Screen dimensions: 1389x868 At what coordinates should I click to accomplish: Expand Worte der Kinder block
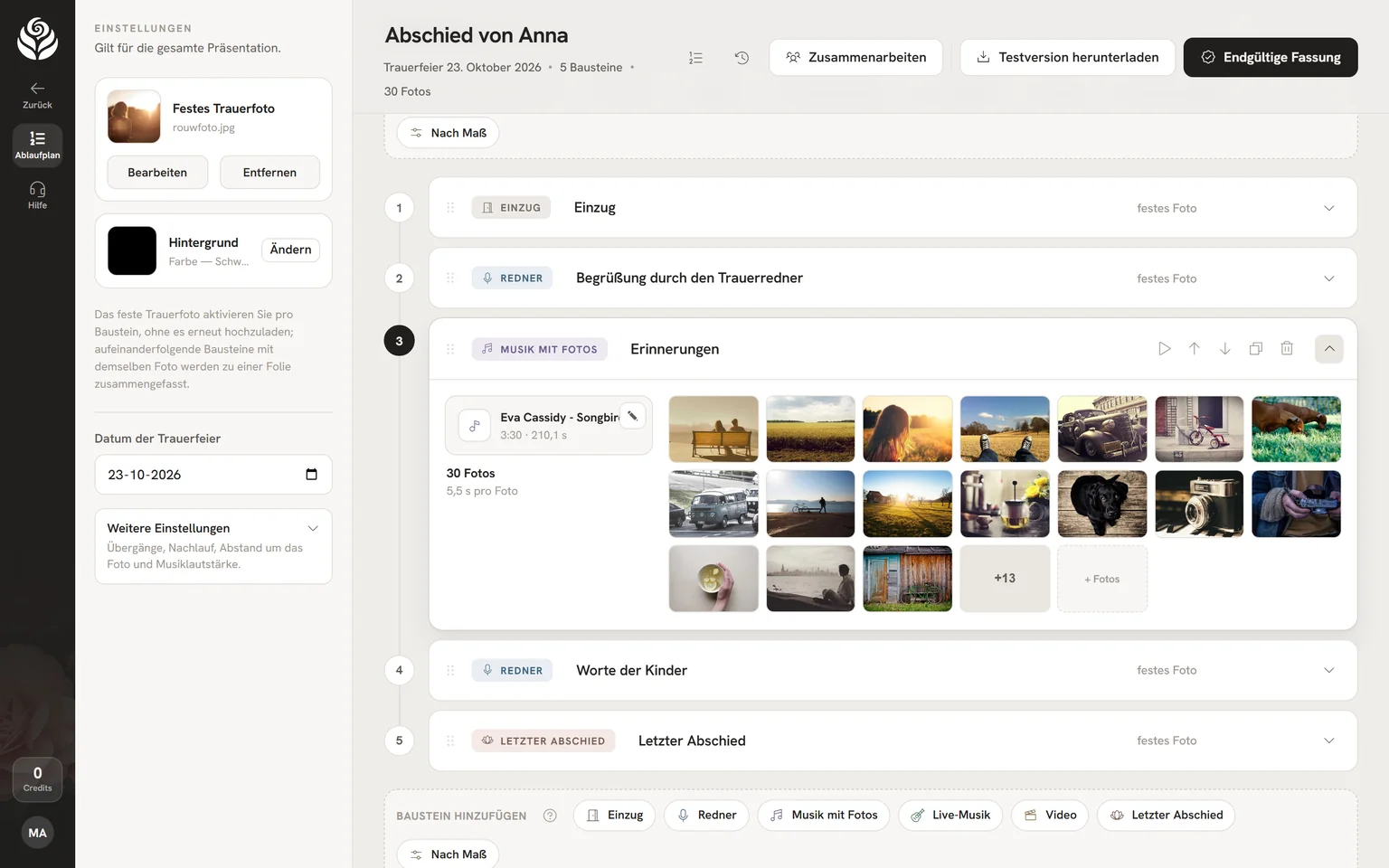click(1329, 671)
